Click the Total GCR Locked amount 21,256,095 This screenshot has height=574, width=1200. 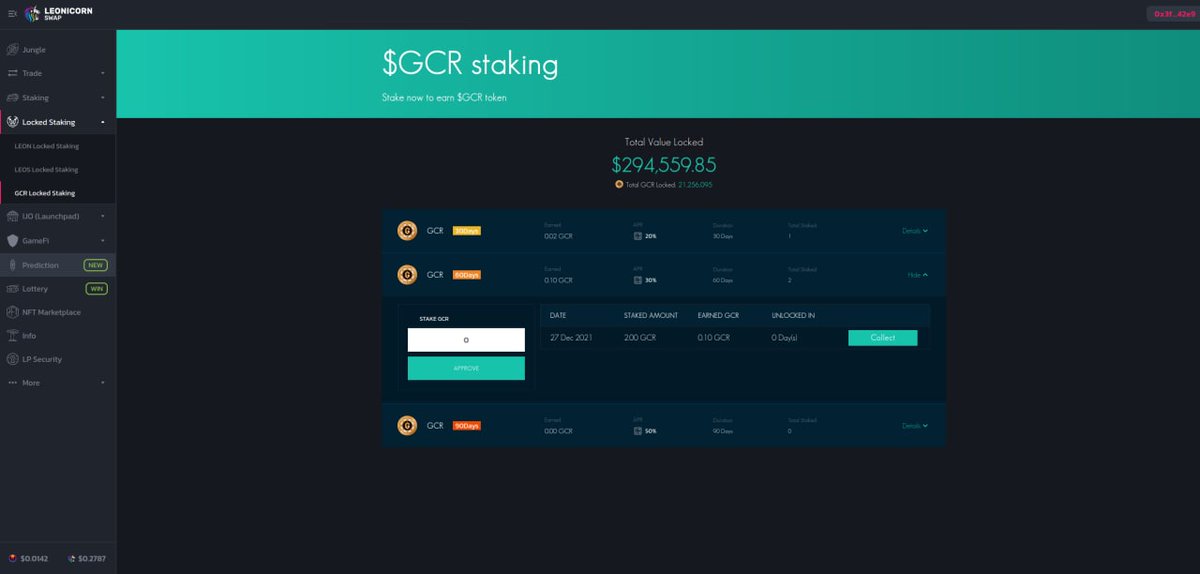coord(695,185)
